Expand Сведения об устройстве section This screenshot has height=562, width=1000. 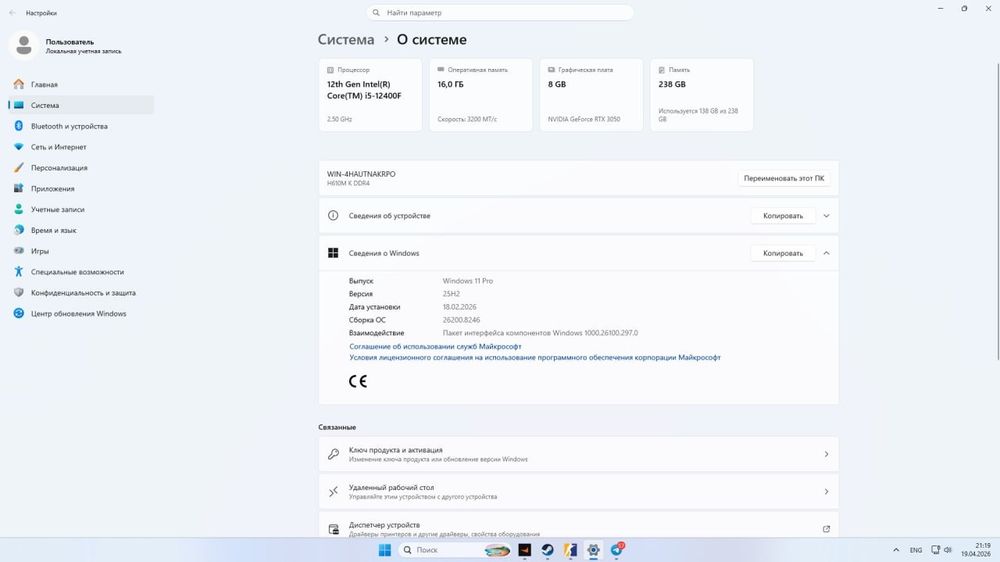click(x=826, y=216)
